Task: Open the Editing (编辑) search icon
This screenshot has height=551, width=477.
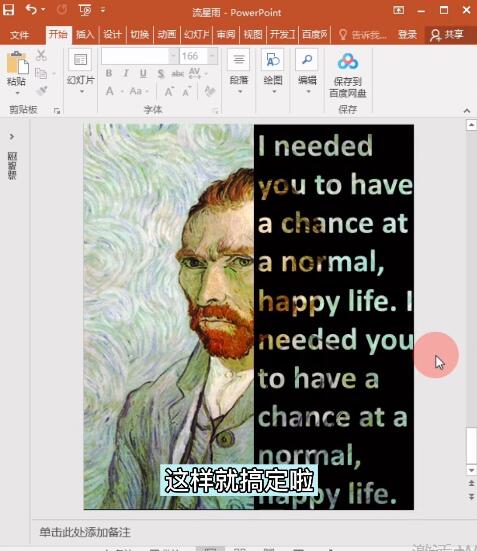Action: (307, 60)
